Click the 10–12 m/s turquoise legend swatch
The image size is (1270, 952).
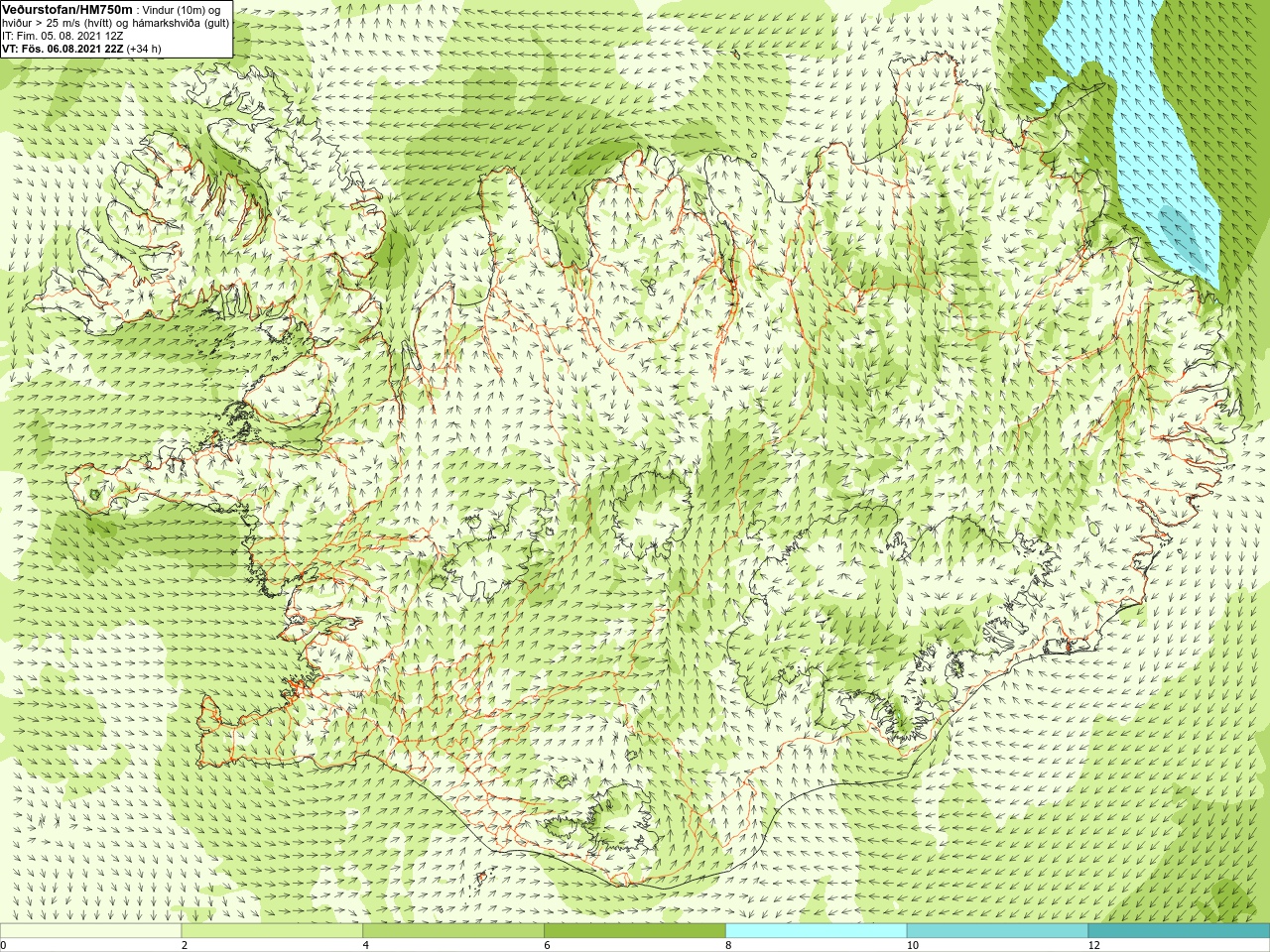click(x=997, y=931)
